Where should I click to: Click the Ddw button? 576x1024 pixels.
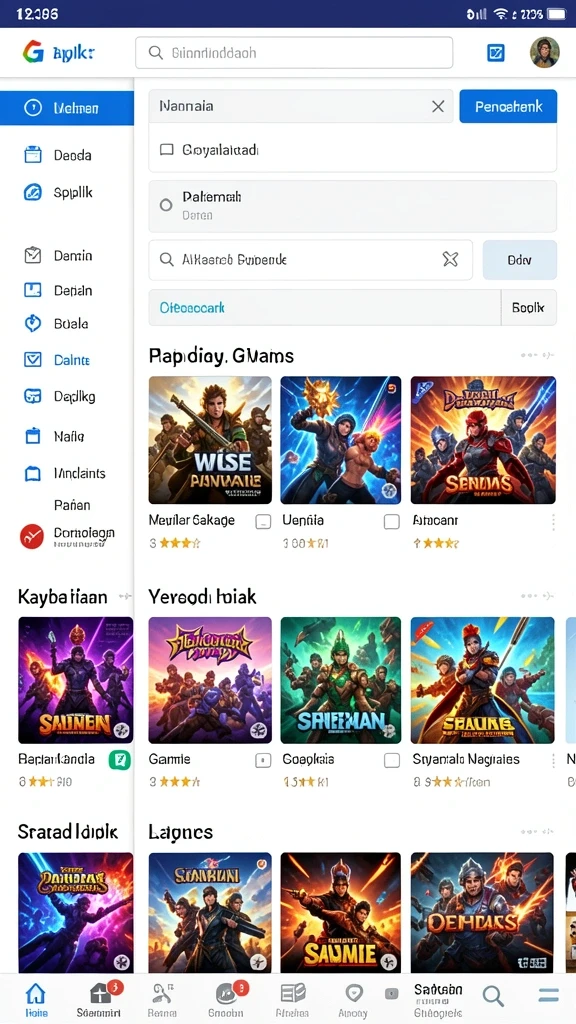(x=519, y=260)
